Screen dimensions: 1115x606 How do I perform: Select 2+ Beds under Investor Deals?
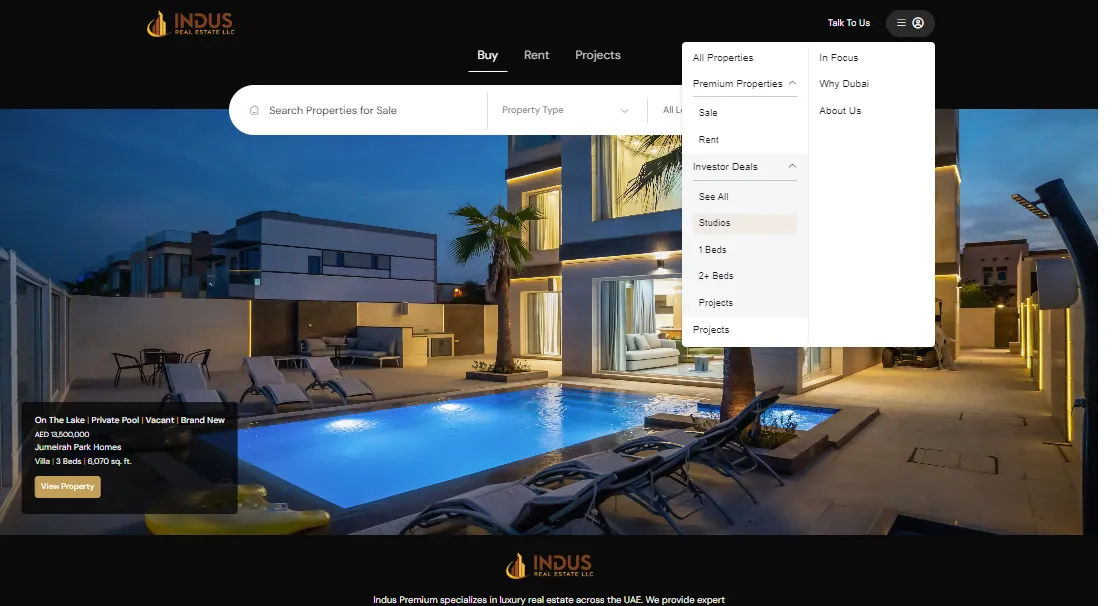(x=716, y=275)
